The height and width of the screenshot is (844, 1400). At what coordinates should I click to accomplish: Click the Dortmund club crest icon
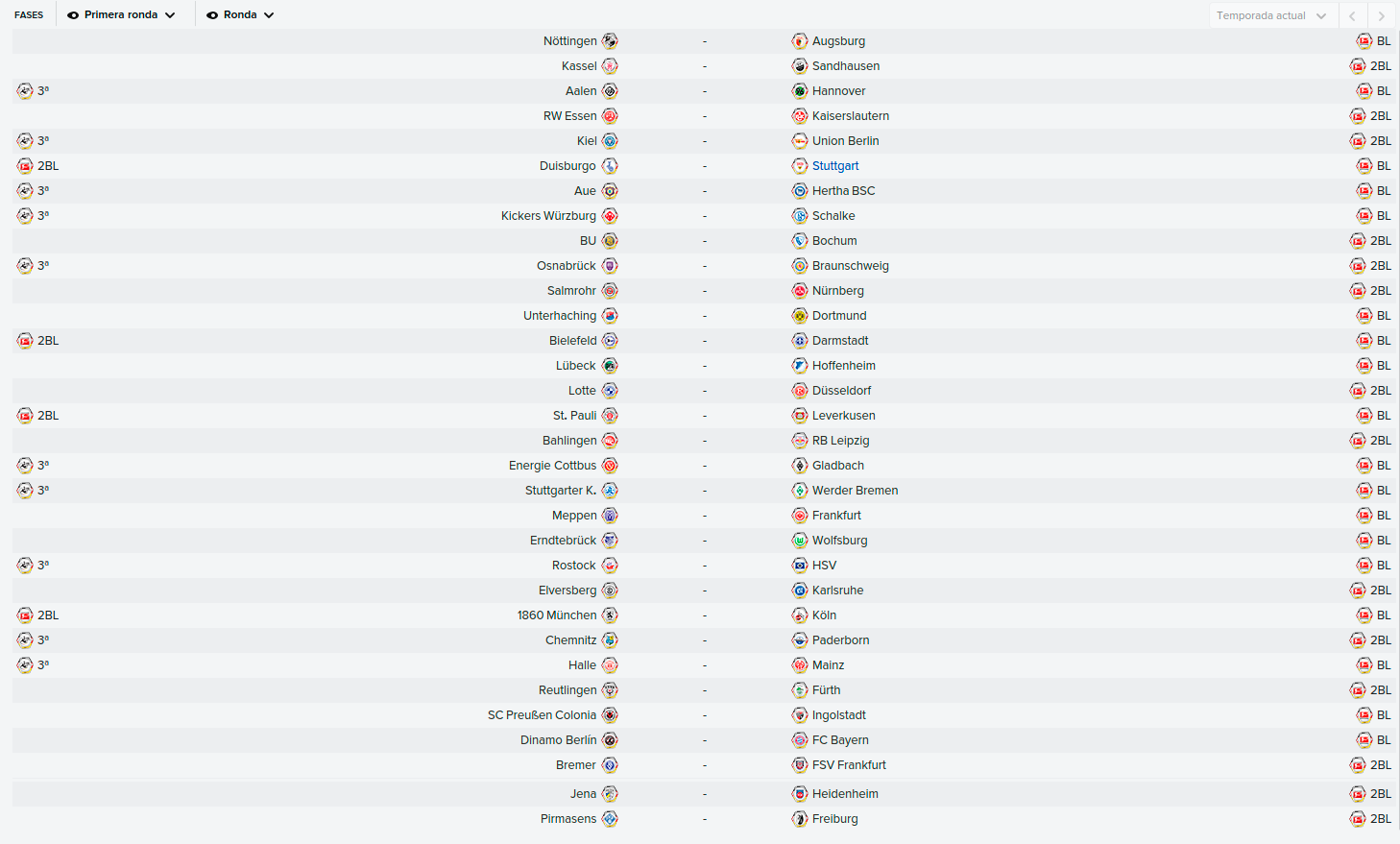(x=800, y=316)
